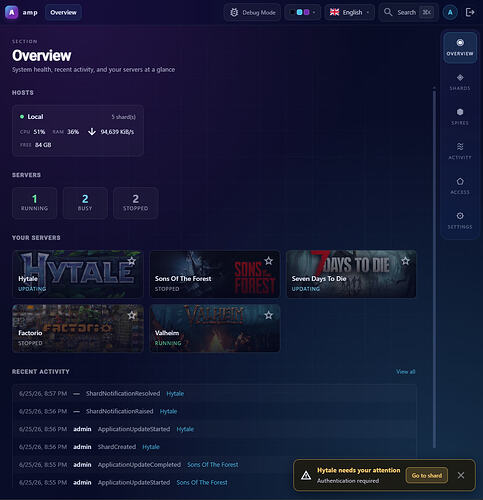
Task: Open Access in the sidebar
Action: [x=460, y=186]
